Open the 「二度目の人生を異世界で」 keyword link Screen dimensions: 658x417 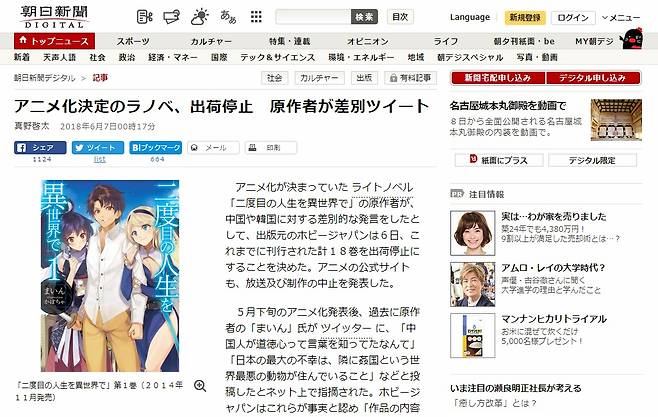point(291,203)
